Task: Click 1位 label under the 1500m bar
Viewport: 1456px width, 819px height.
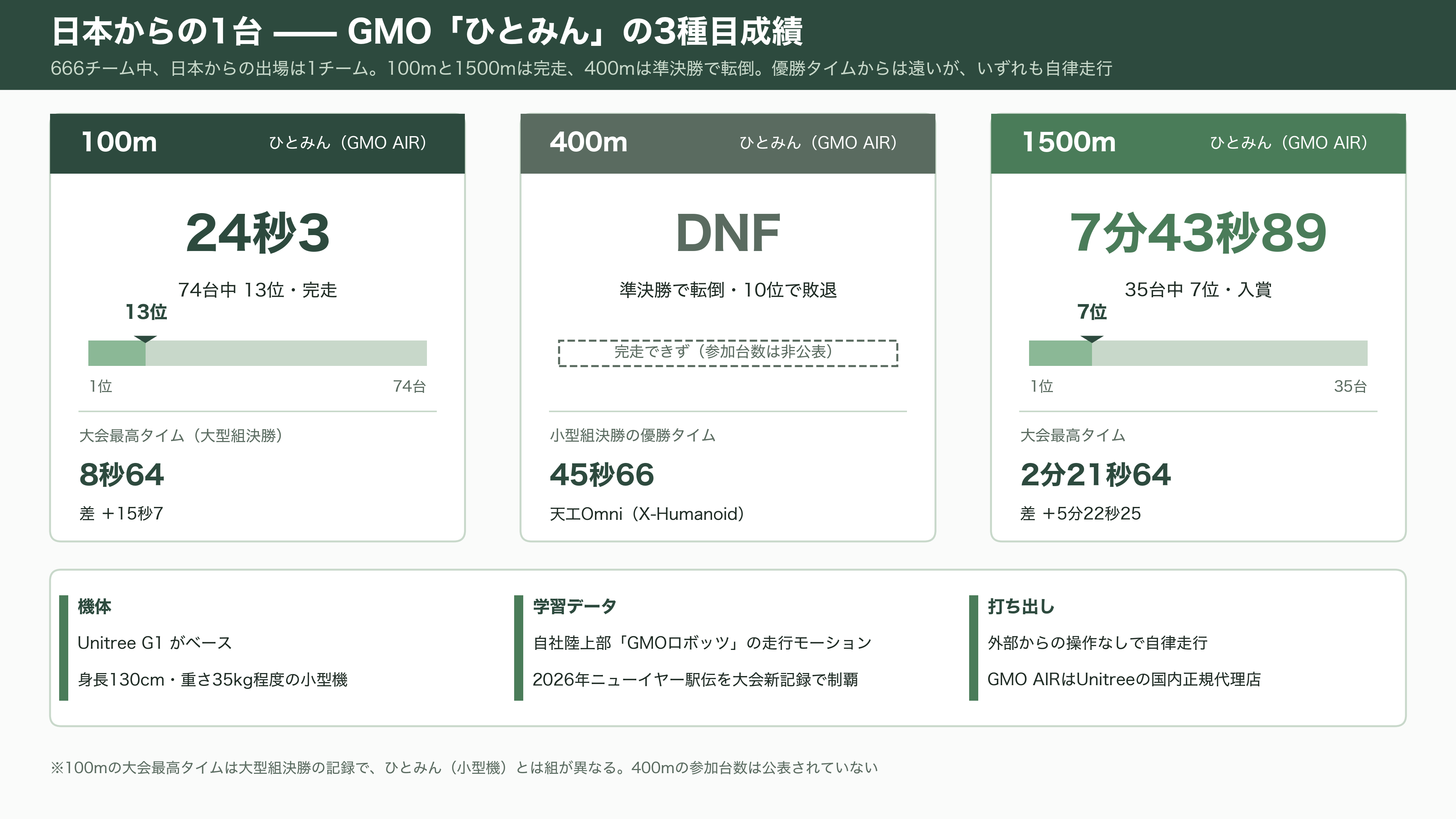Action: (x=1042, y=387)
